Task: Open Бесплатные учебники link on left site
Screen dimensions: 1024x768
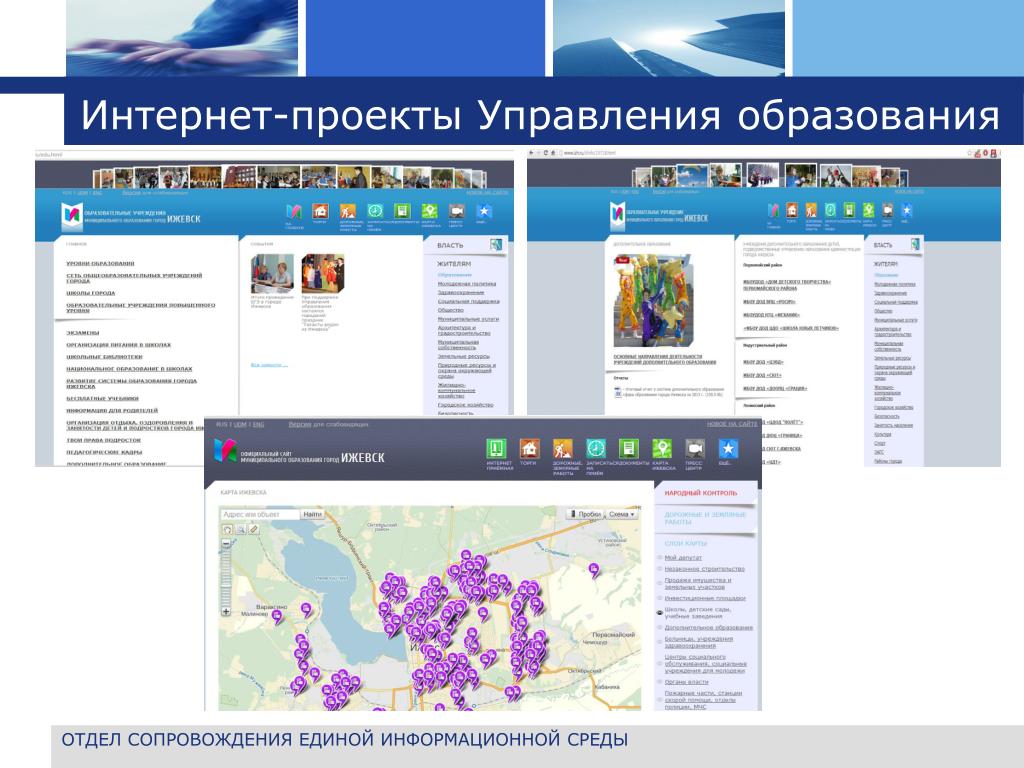Action: click(x=103, y=398)
